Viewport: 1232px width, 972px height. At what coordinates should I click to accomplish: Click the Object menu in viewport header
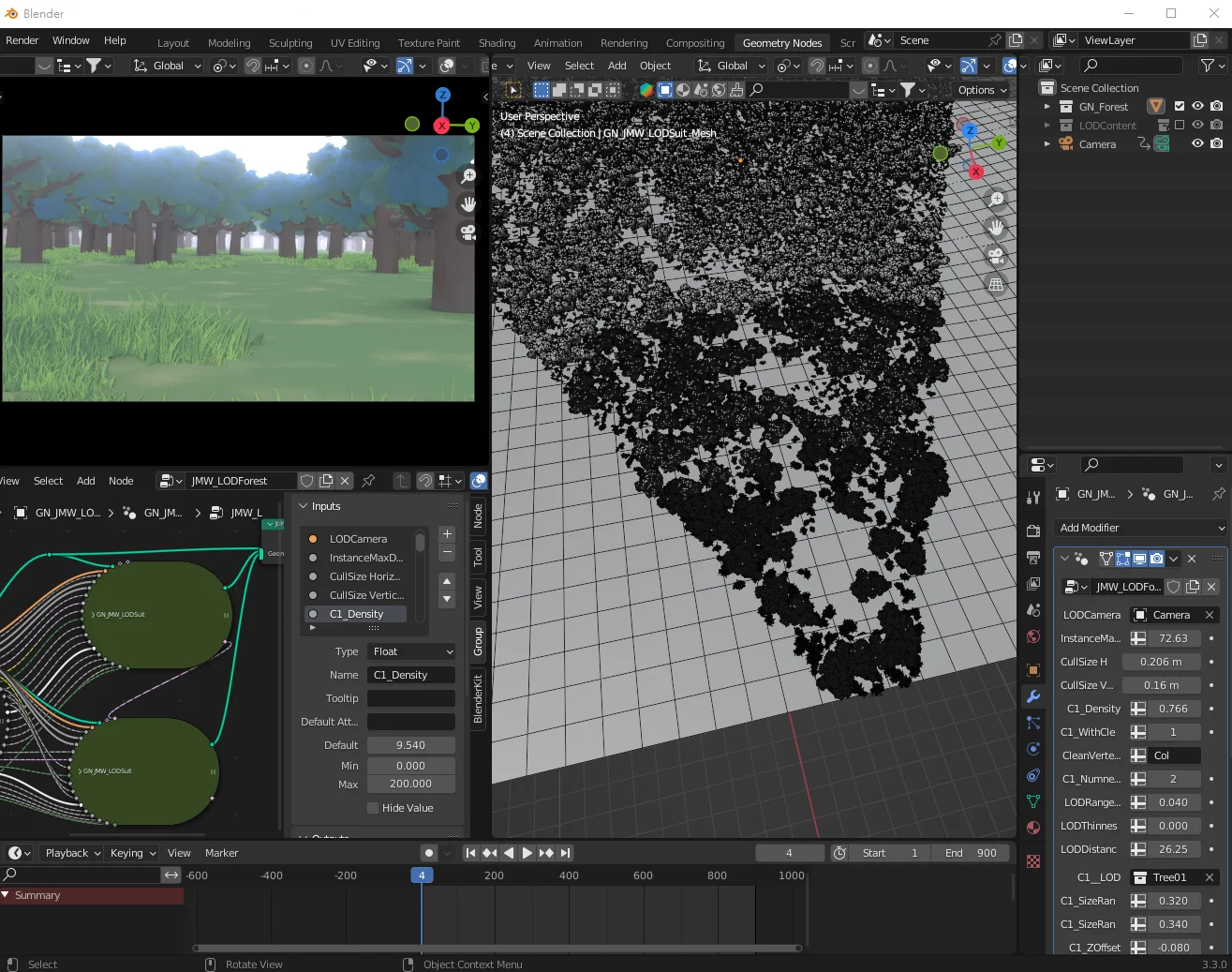(x=655, y=66)
